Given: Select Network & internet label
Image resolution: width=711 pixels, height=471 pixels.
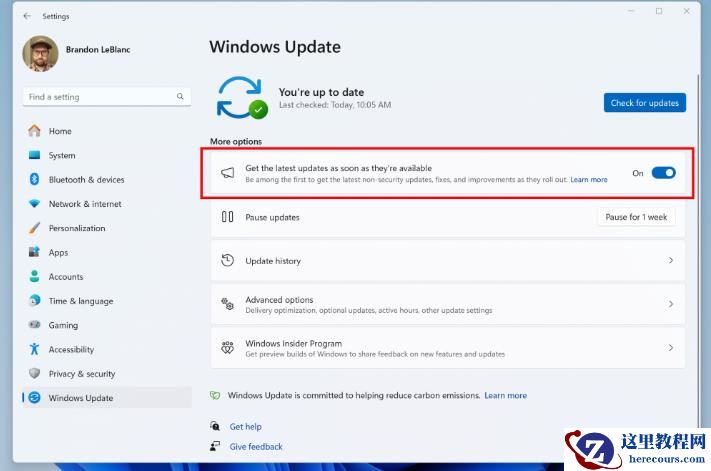Looking at the screenshot, I should click(85, 204).
